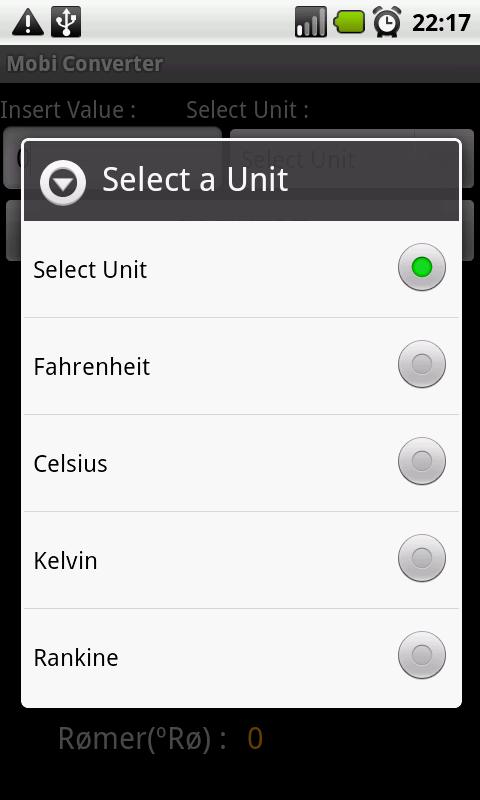Select the Celsius radio button
The image size is (480, 800).
(x=422, y=461)
